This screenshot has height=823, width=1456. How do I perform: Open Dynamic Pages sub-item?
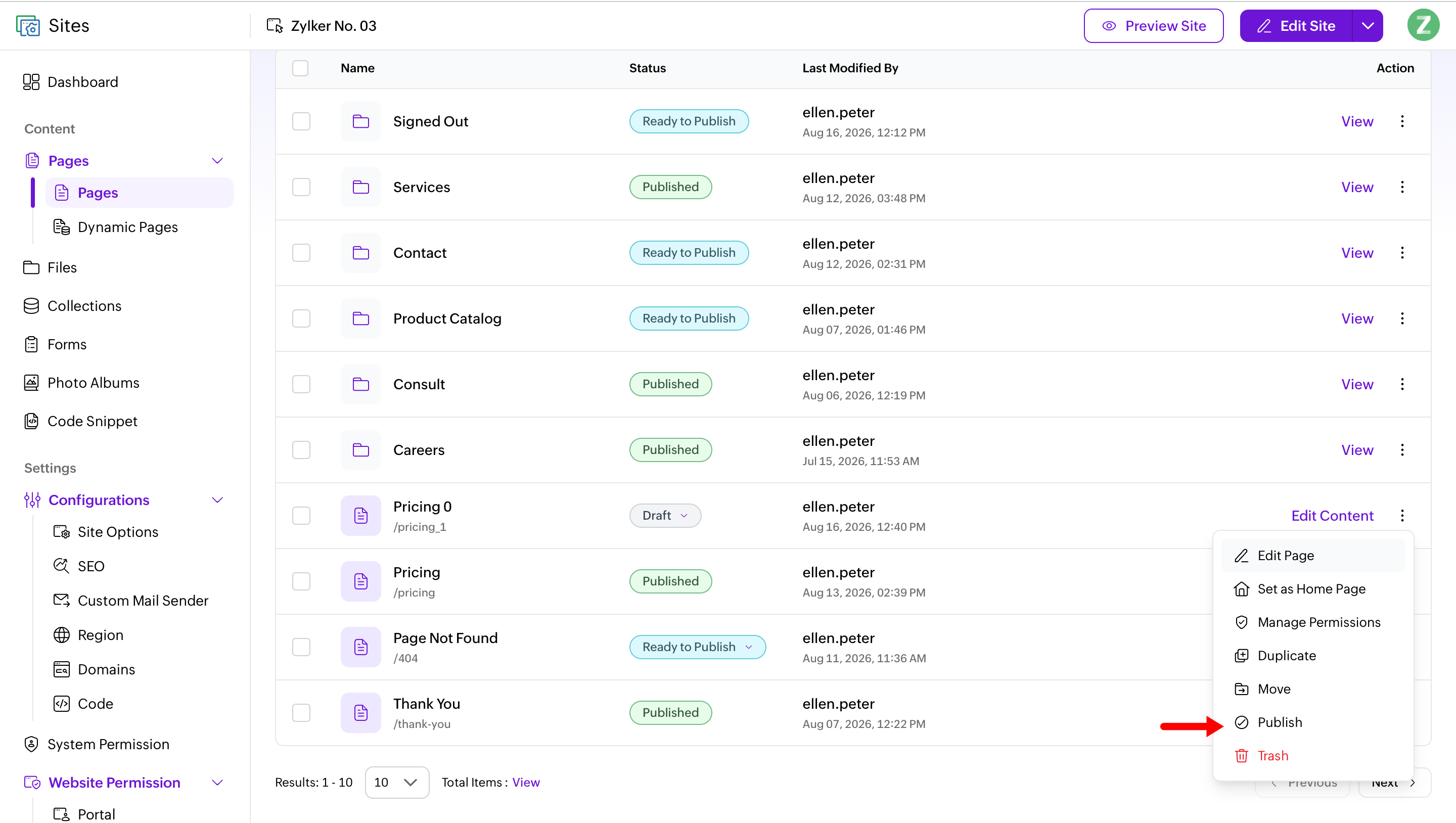coord(115,226)
